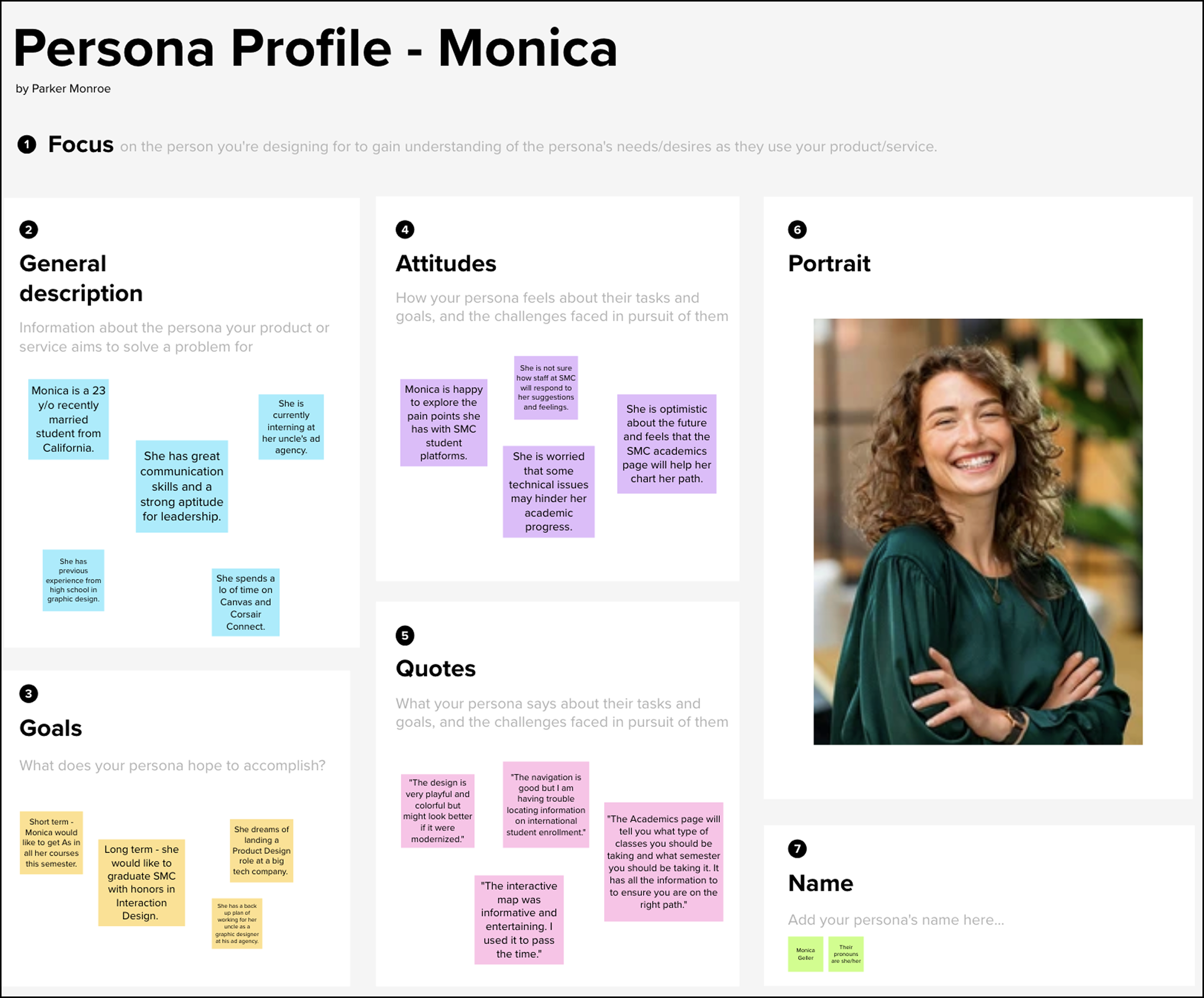
Task: Select the 'great communication skills' blue sticky
Action: pos(182,487)
